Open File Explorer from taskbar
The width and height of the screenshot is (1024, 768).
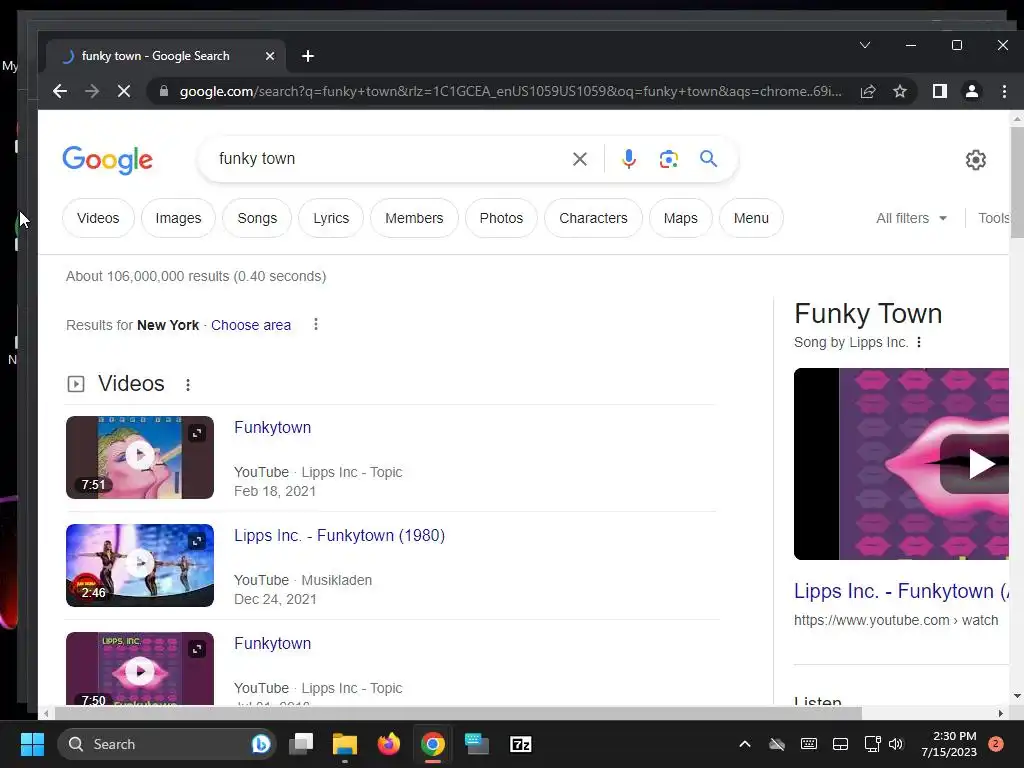pos(345,744)
